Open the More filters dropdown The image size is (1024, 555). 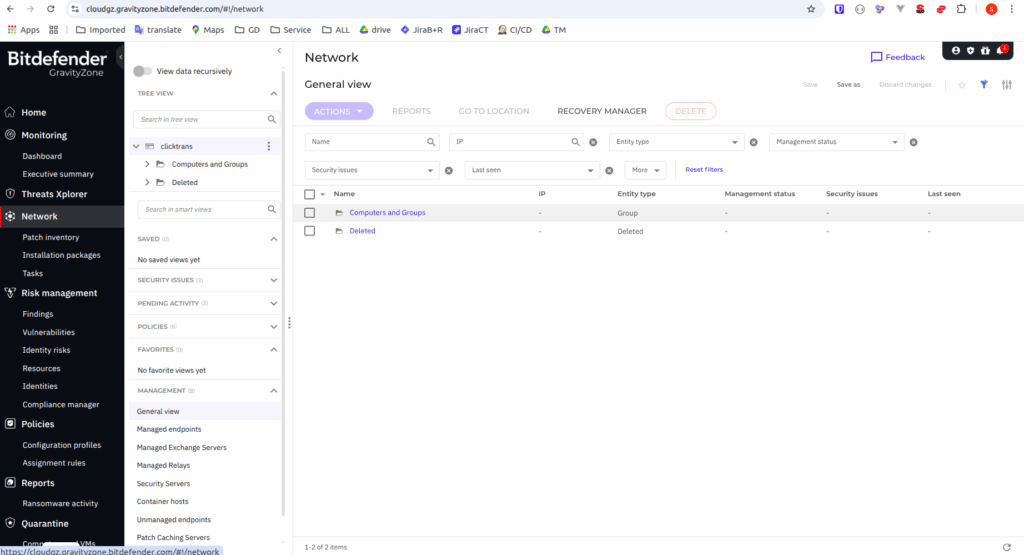[645, 170]
